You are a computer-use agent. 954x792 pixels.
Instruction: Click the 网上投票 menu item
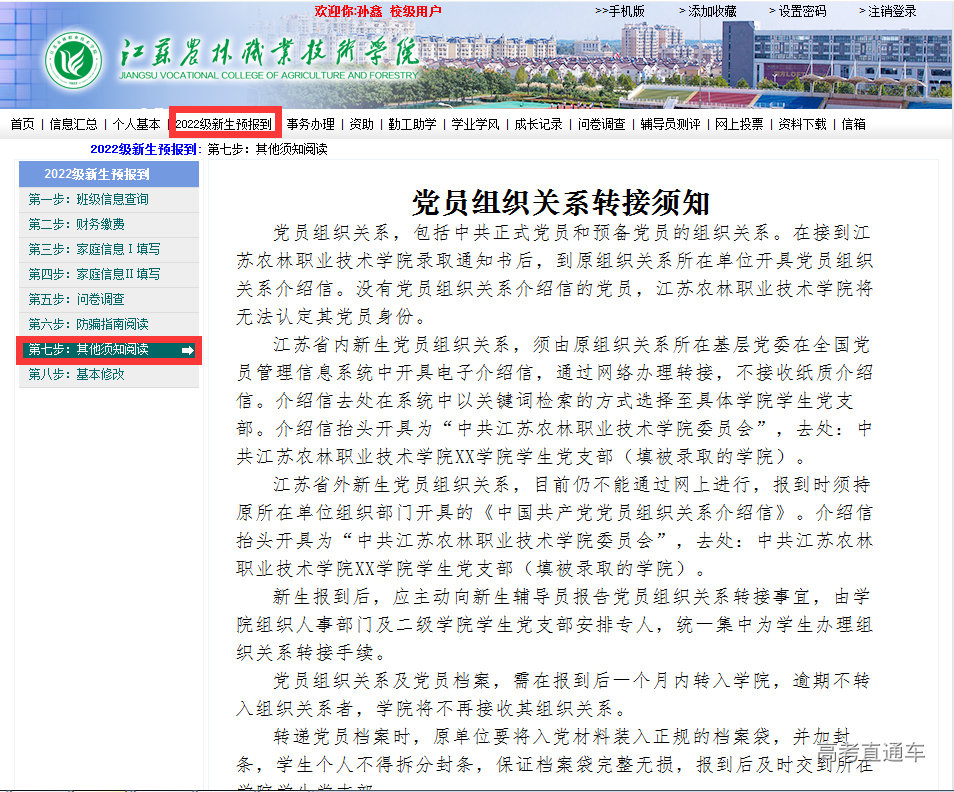pos(739,124)
